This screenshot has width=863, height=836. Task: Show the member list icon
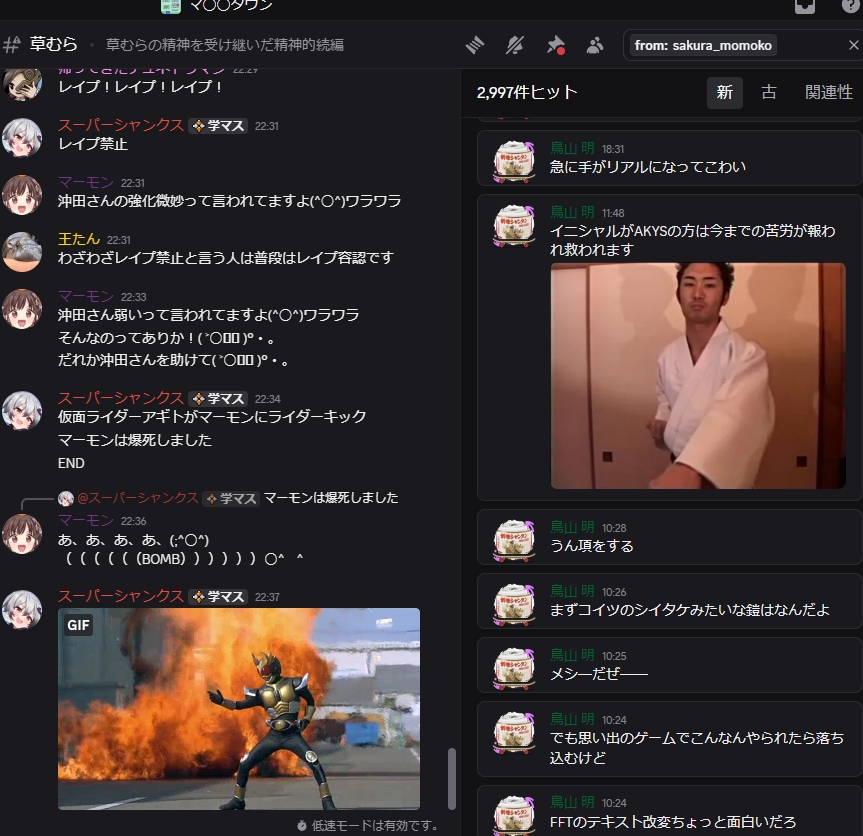(x=595, y=45)
